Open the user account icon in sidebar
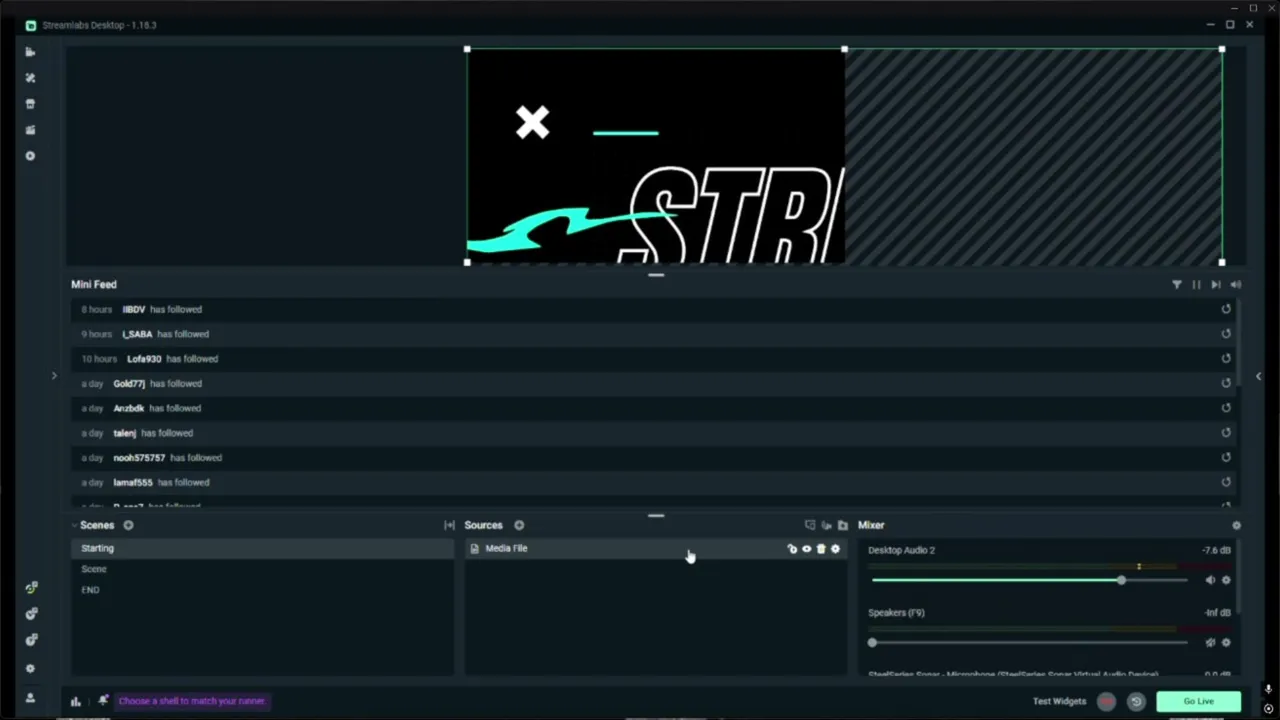Viewport: 1280px width, 720px height. click(30, 698)
